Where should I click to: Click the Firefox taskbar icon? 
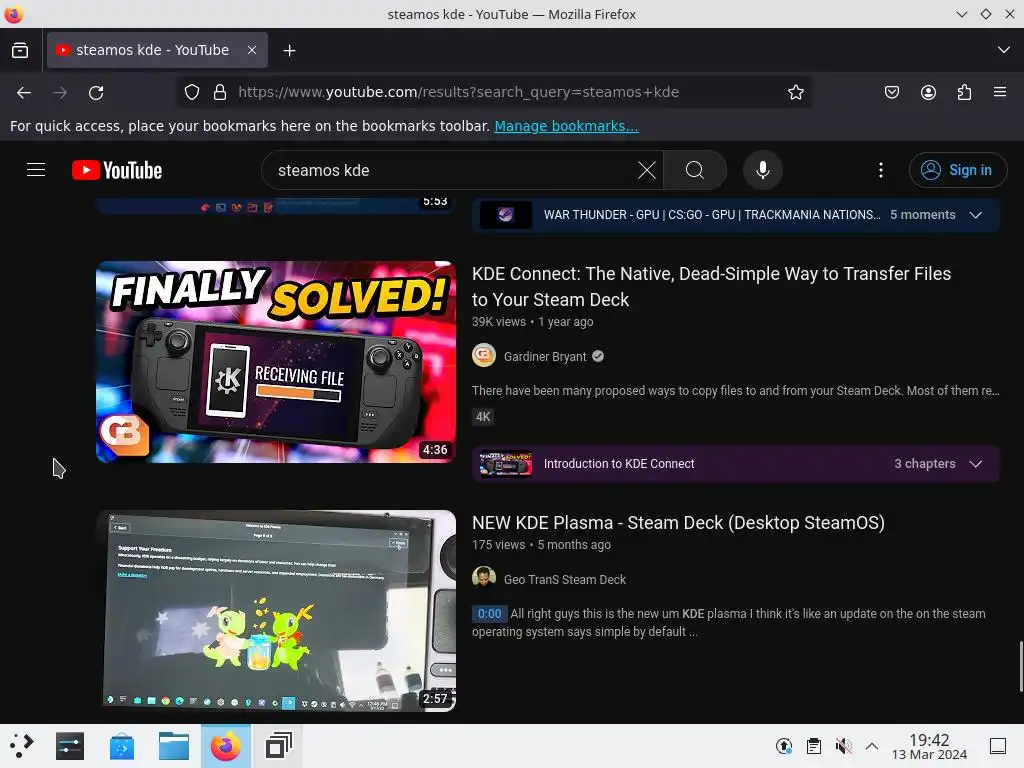(x=225, y=746)
